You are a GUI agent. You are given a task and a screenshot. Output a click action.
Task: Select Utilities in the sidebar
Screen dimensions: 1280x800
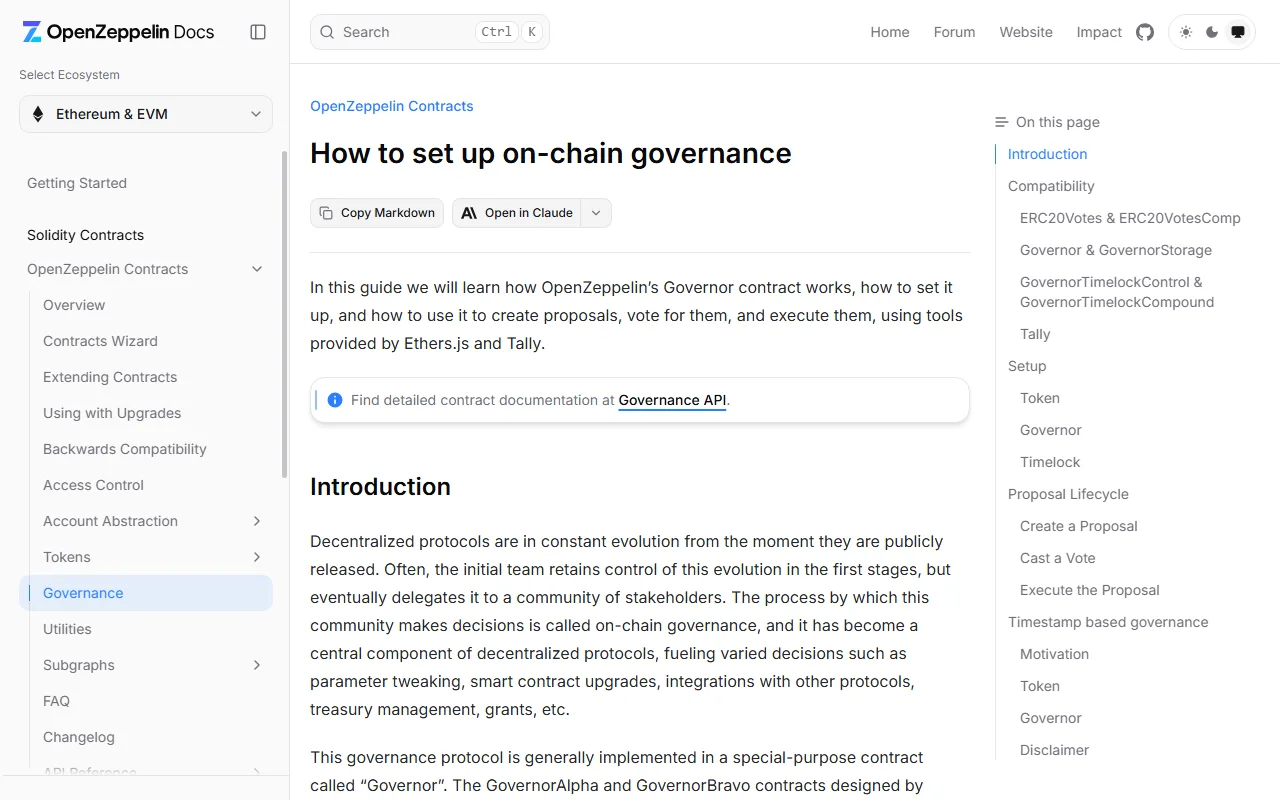point(67,629)
